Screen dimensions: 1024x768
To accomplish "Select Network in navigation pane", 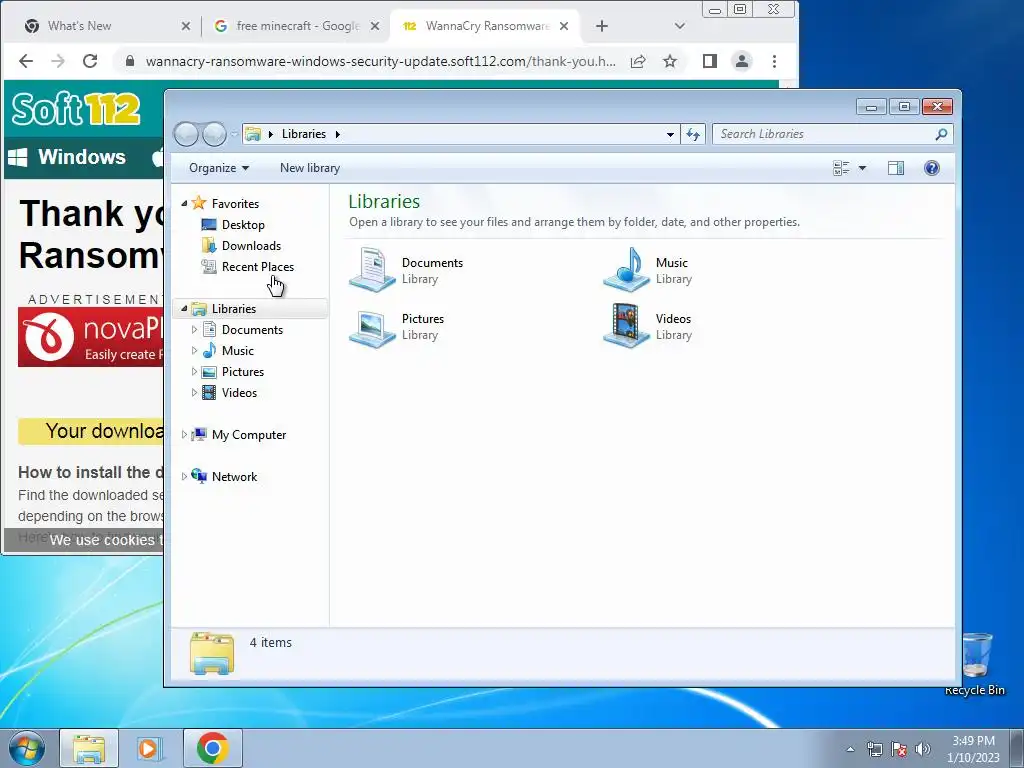I will tap(234, 477).
